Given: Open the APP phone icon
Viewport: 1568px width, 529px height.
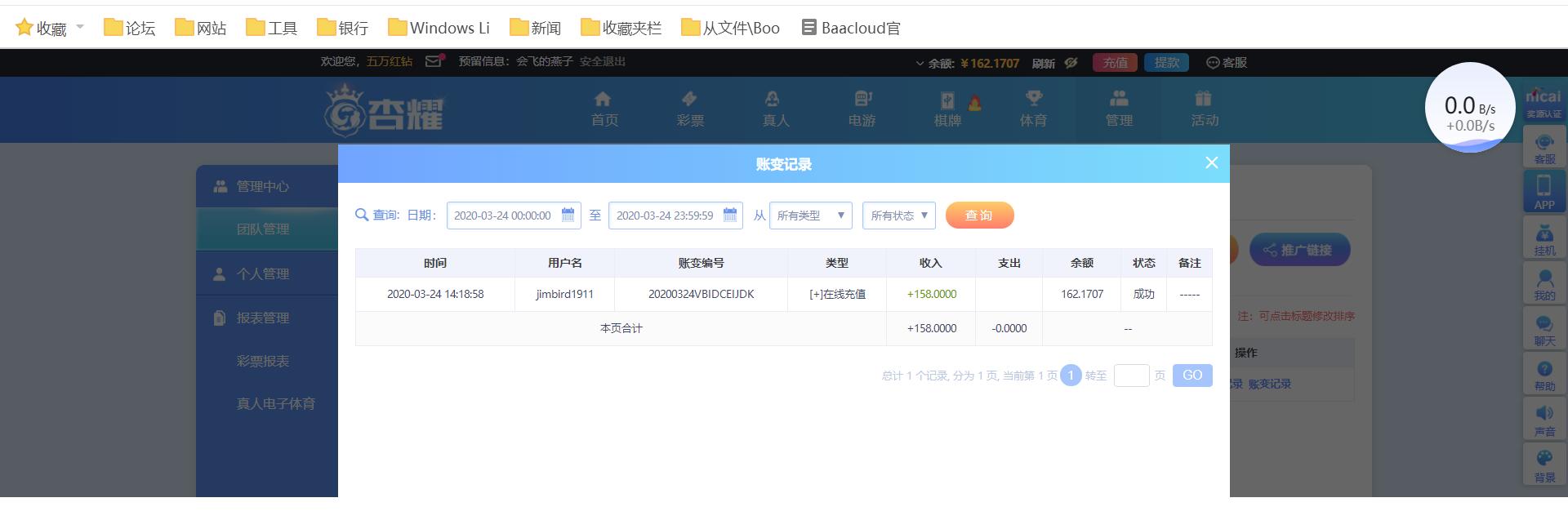Looking at the screenshot, I should point(1544,193).
